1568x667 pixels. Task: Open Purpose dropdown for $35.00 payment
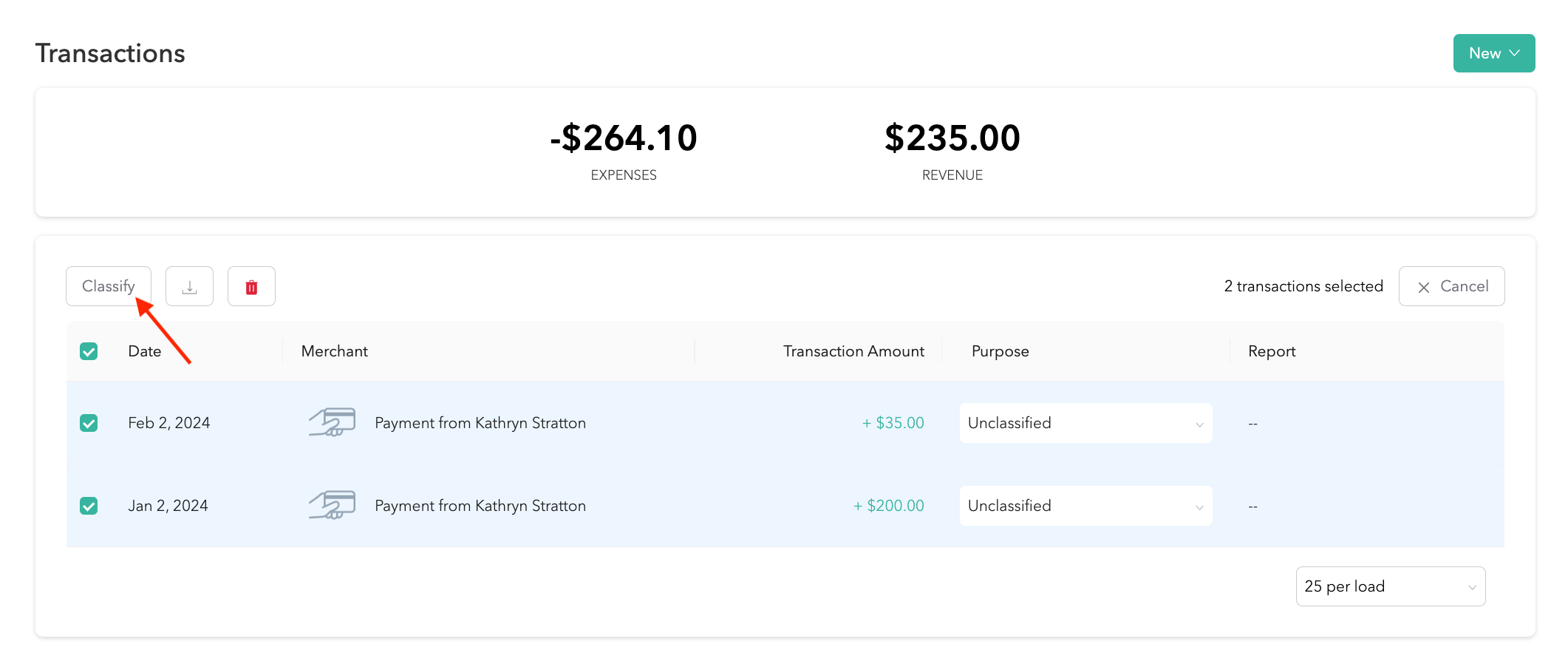coord(1085,423)
